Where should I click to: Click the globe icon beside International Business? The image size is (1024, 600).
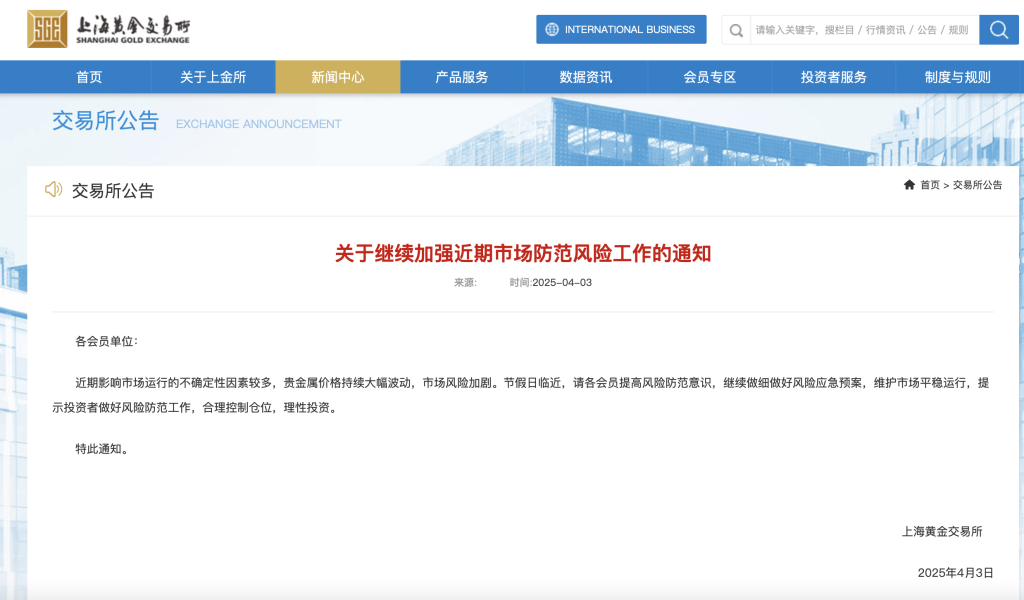[551, 30]
